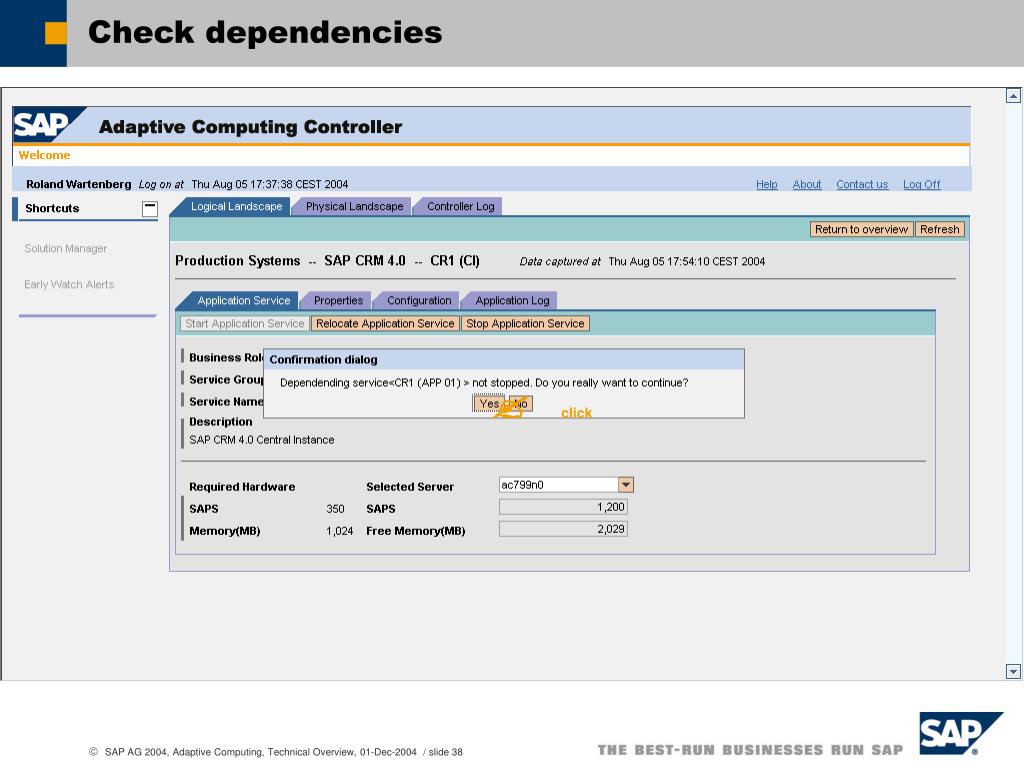1024x768 pixels.
Task: Click the Refresh button
Action: (939, 229)
